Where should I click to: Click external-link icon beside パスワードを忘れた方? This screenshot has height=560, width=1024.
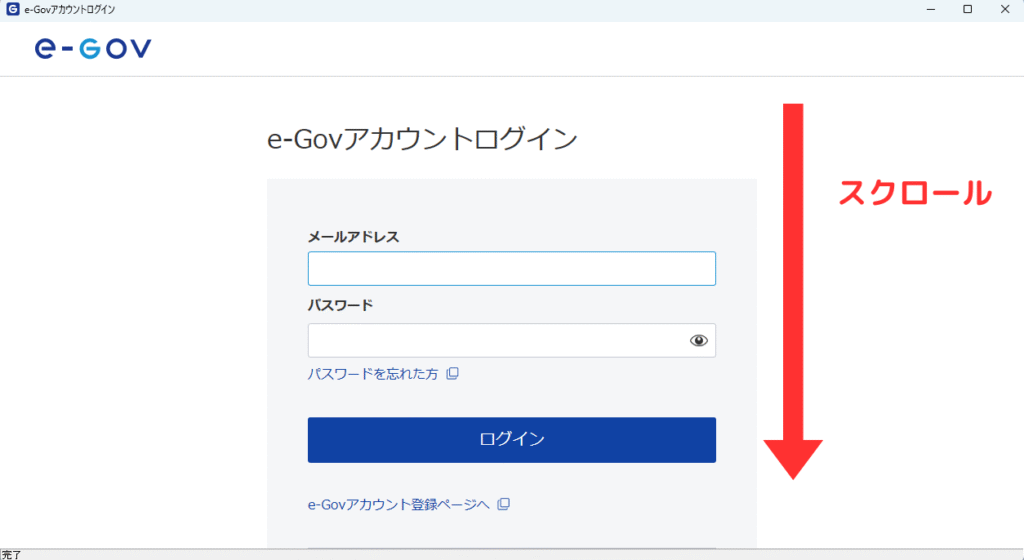pos(452,374)
